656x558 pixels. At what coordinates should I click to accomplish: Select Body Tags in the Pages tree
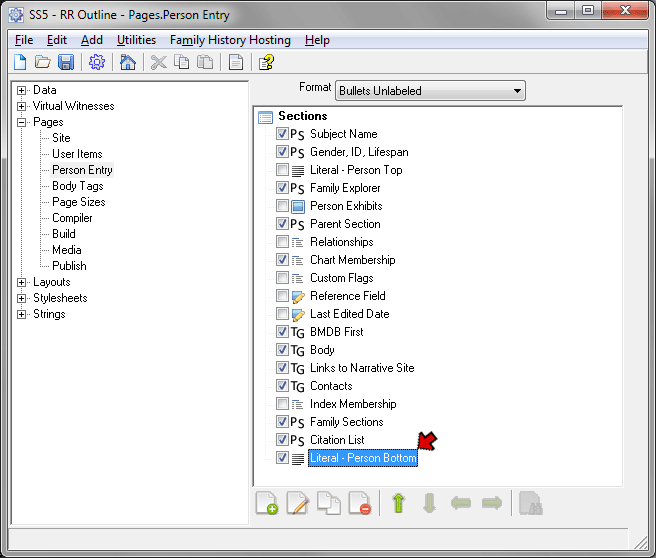[77, 186]
